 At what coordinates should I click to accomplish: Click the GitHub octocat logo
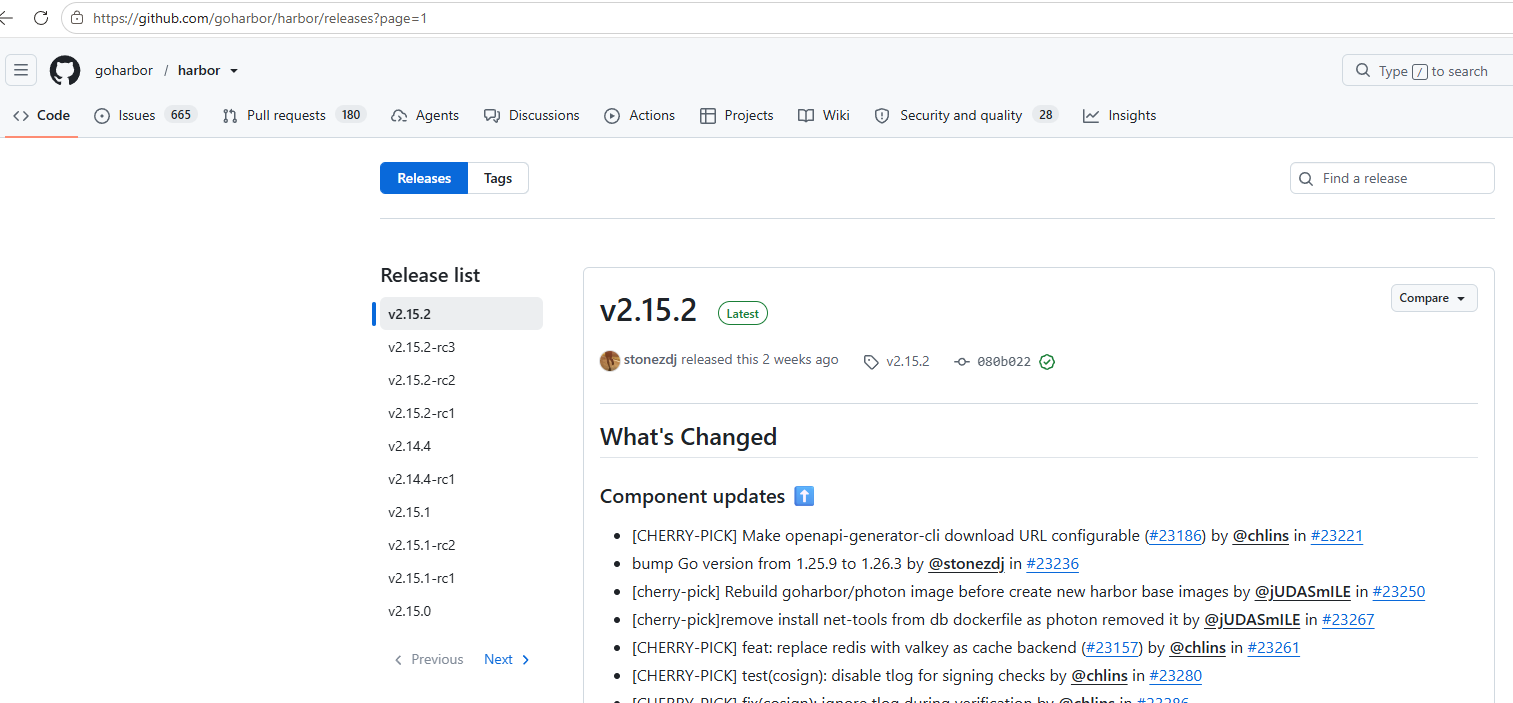tap(65, 70)
